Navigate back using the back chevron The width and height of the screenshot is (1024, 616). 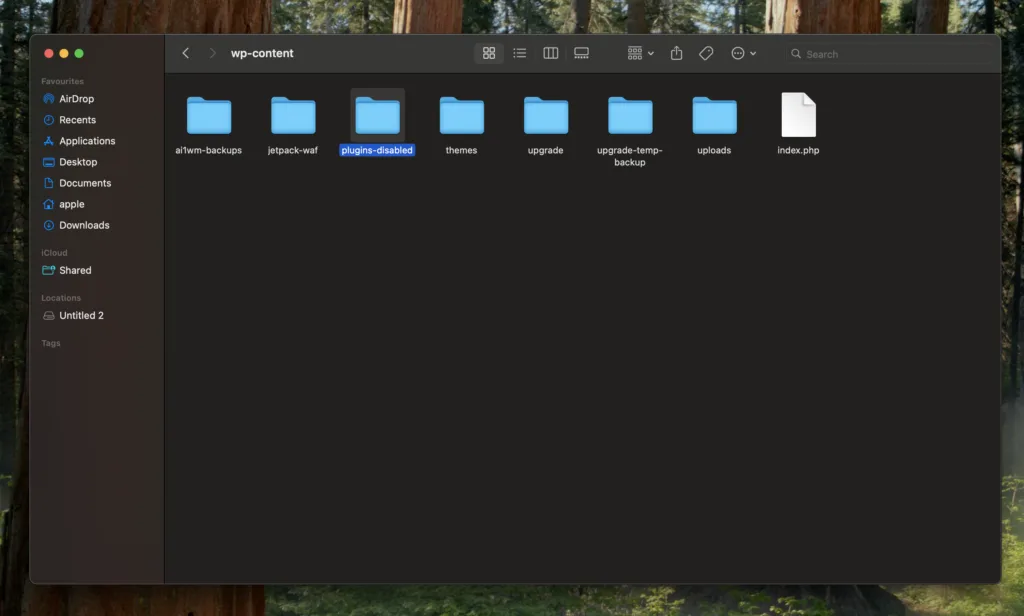[x=185, y=53]
